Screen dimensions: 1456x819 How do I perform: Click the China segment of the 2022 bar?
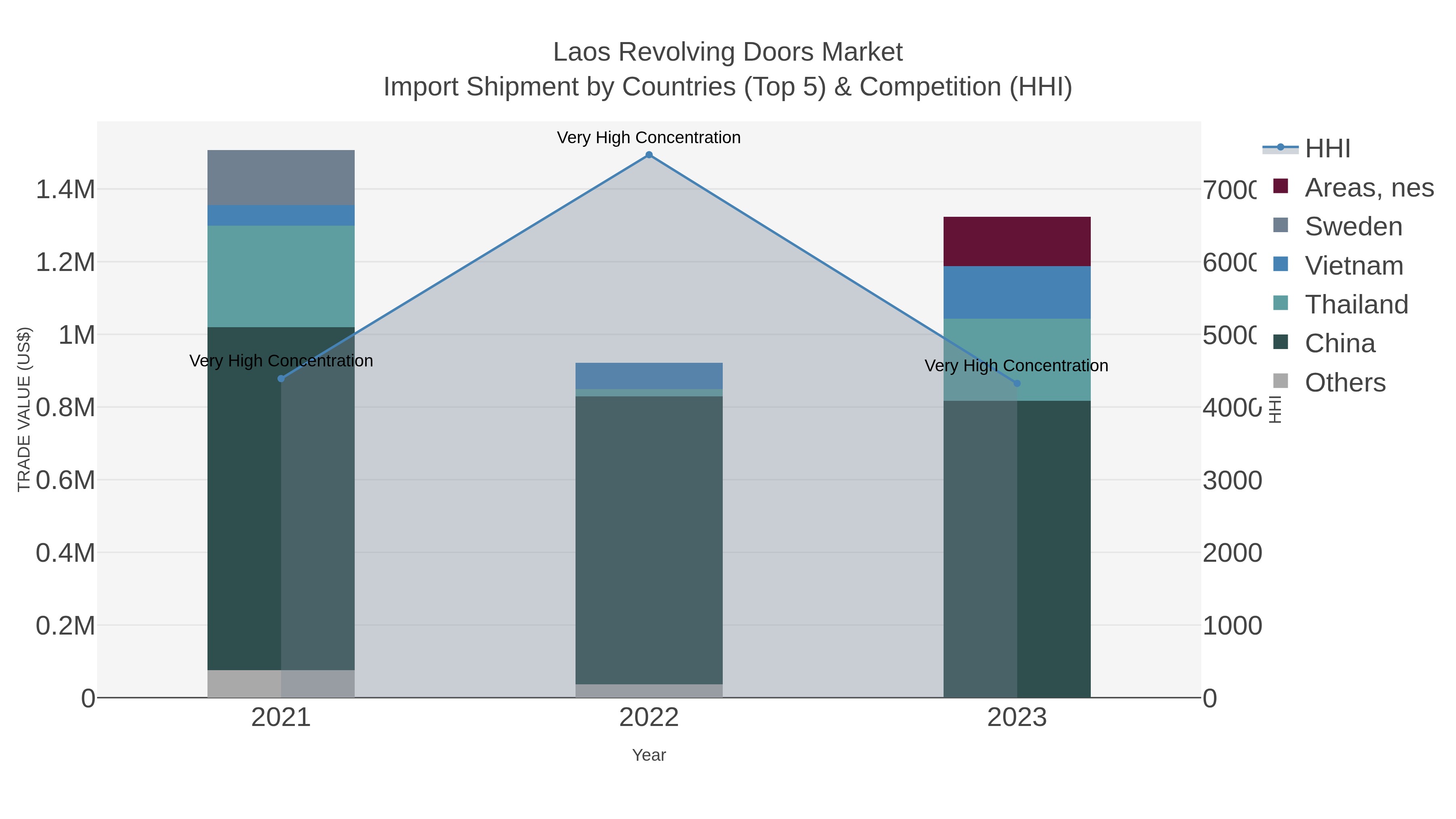tap(649, 540)
